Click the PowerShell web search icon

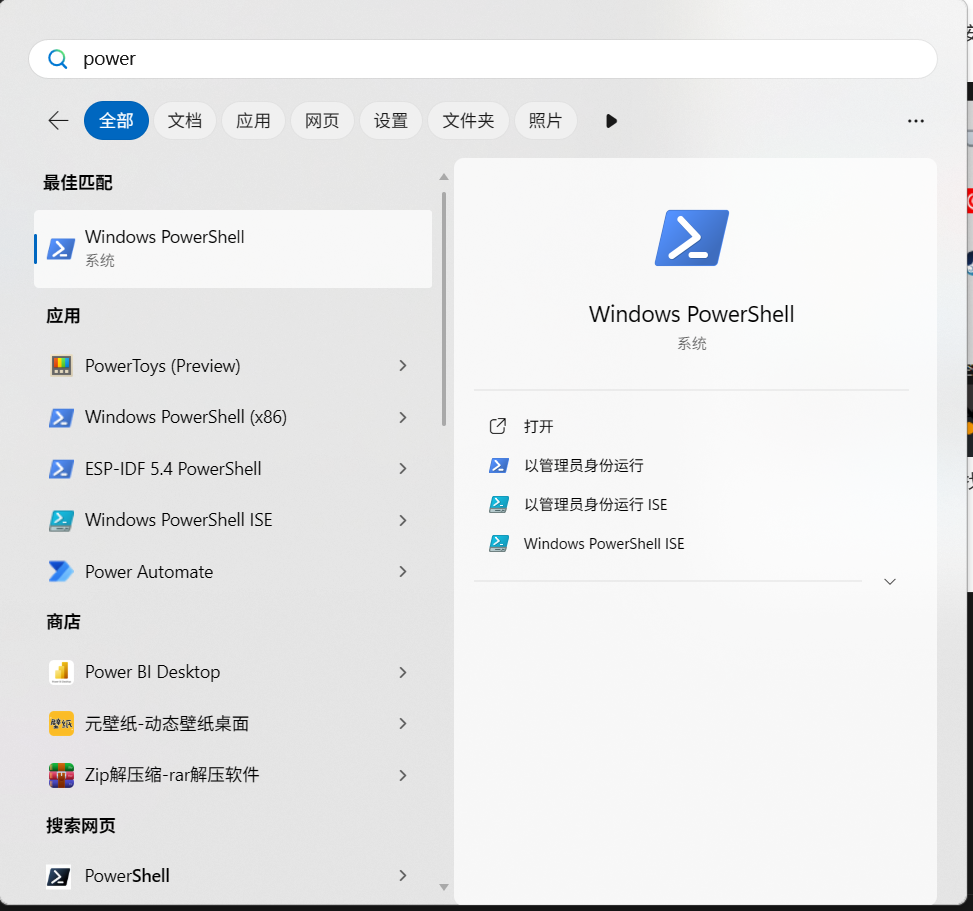59,876
